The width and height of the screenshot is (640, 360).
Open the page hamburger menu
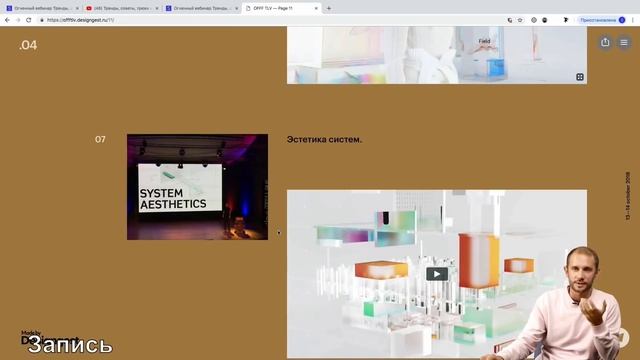[x=624, y=42]
